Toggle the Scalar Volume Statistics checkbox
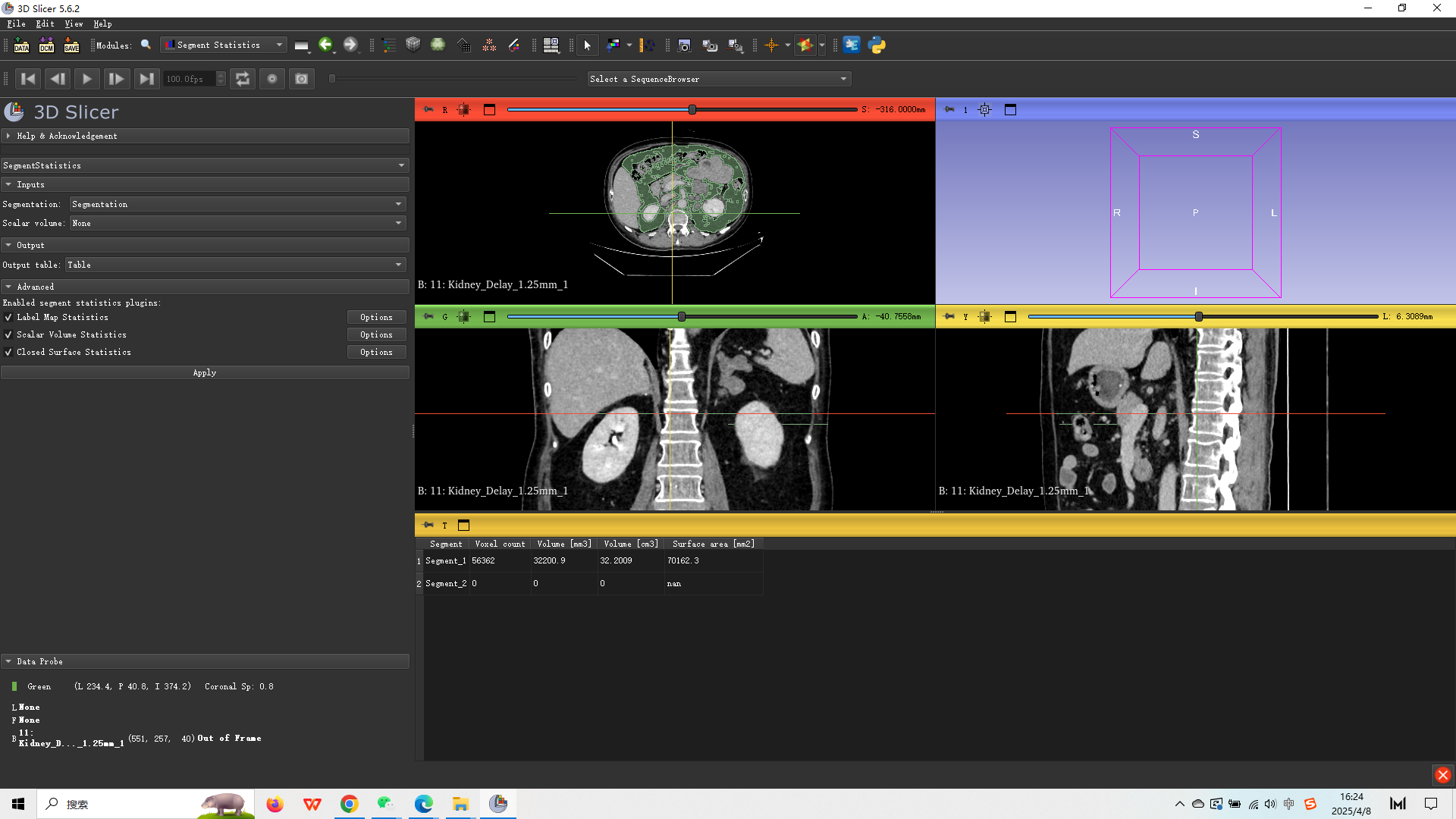Viewport: 1456px width, 819px height. pos(8,335)
